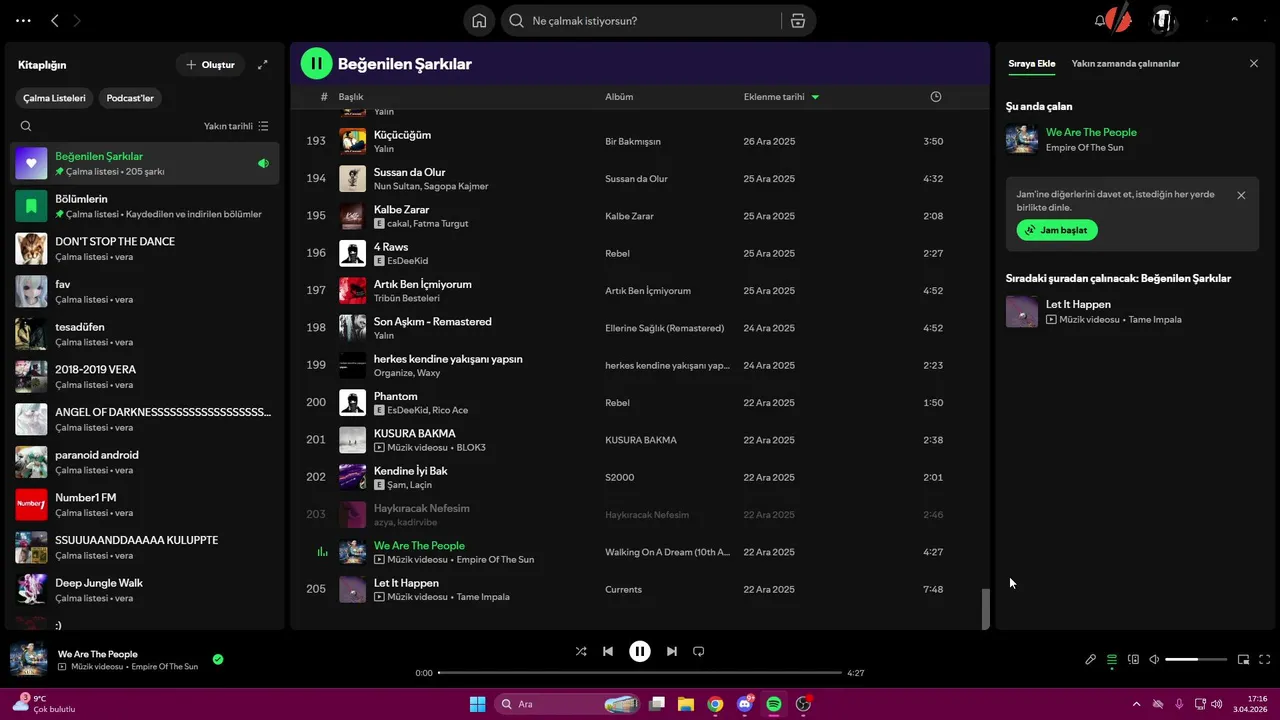Screen dimensions: 1280x720
Task: Expand the library panel to full view
Action: [263, 65]
